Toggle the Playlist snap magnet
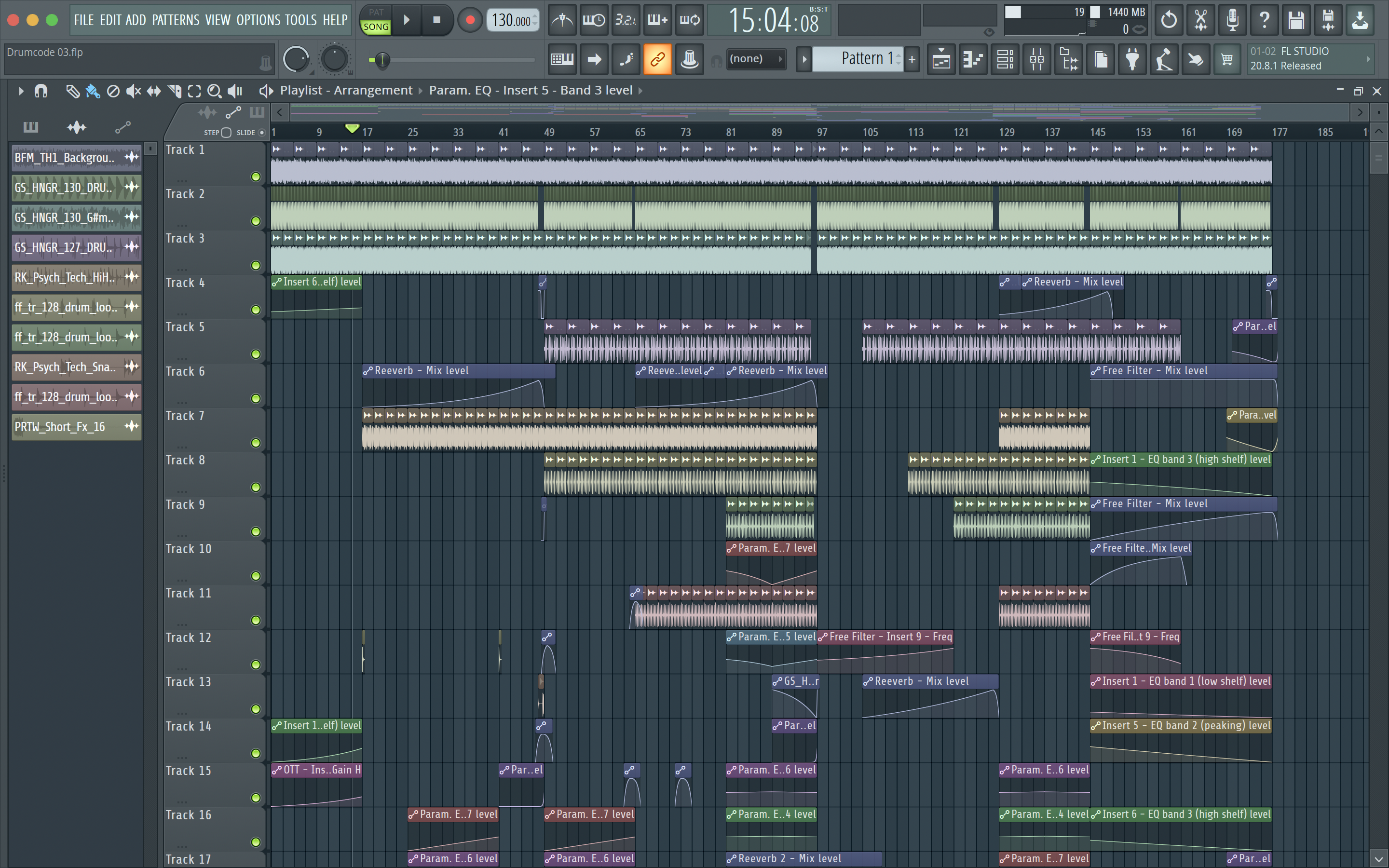 41,91
